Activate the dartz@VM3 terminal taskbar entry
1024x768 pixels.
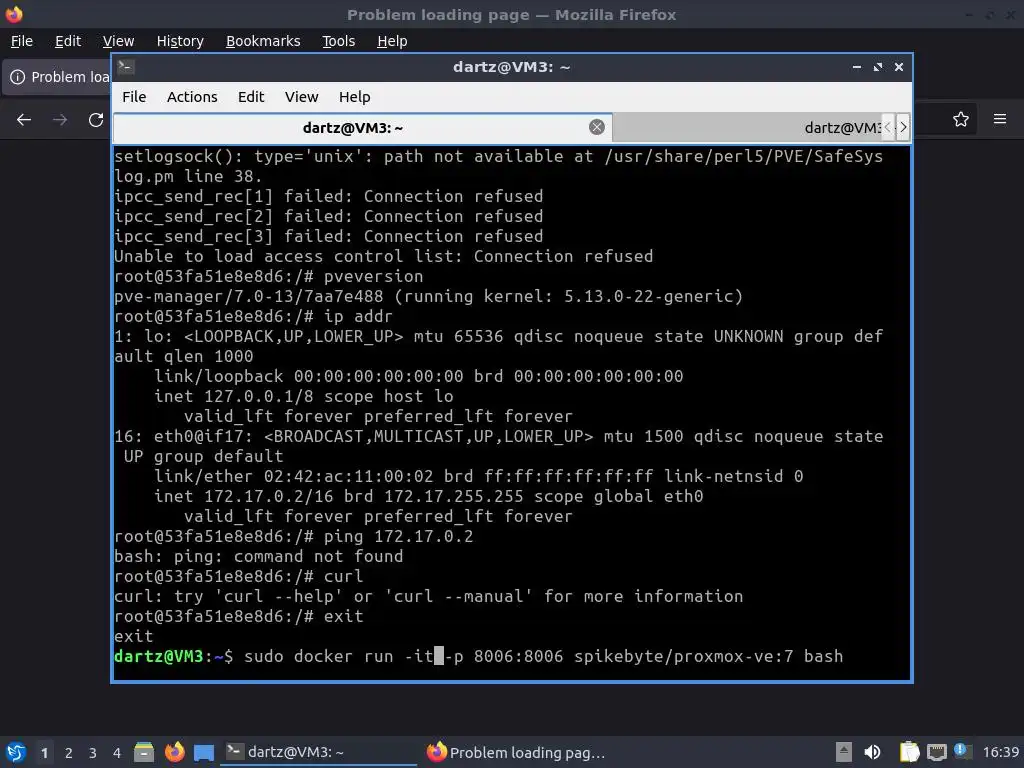click(x=318, y=752)
